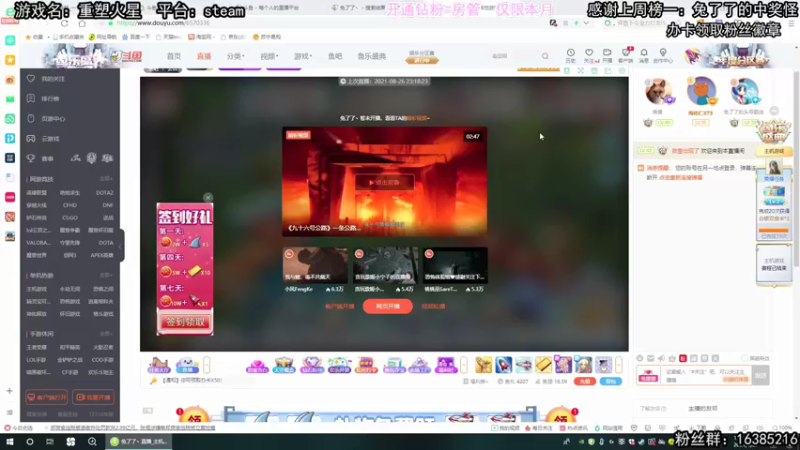This screenshot has height=450, width=800.
Task: Click the plus add-app icon in browser sidebar
Action: 9,391
